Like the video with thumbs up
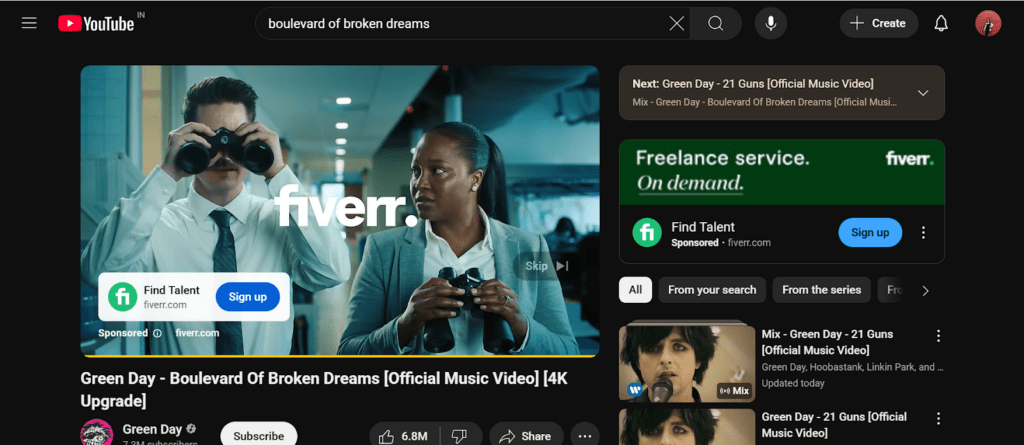The width and height of the screenshot is (1024, 445). (x=405, y=436)
